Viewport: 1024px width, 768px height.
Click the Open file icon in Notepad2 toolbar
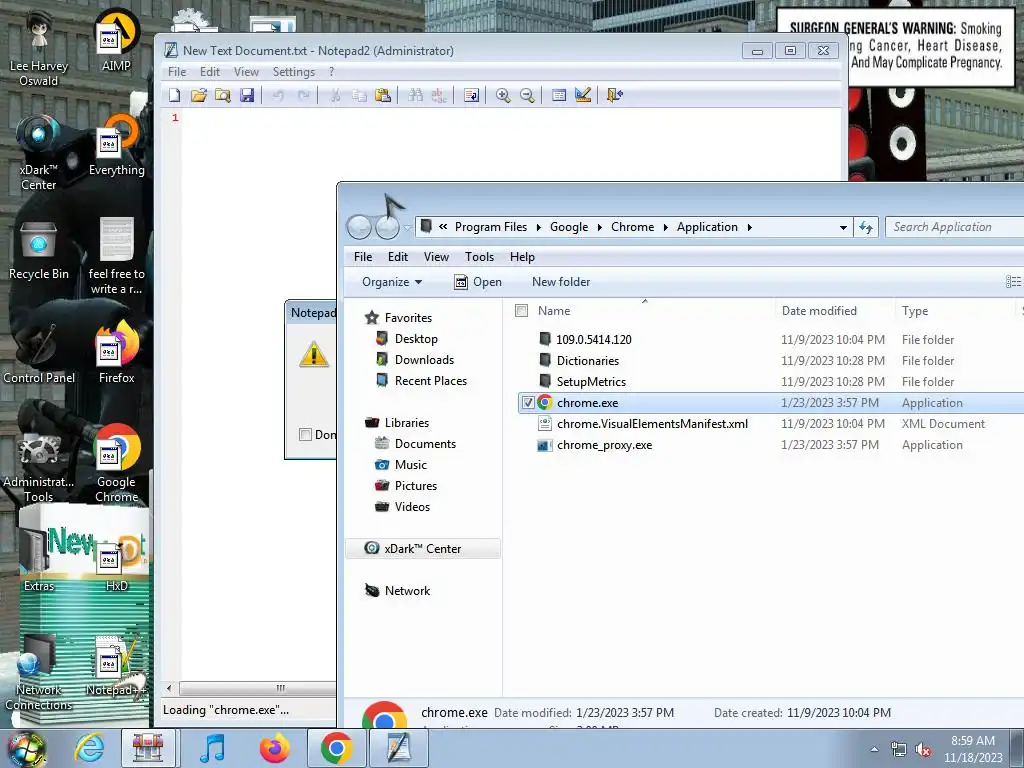pyautogui.click(x=199, y=95)
